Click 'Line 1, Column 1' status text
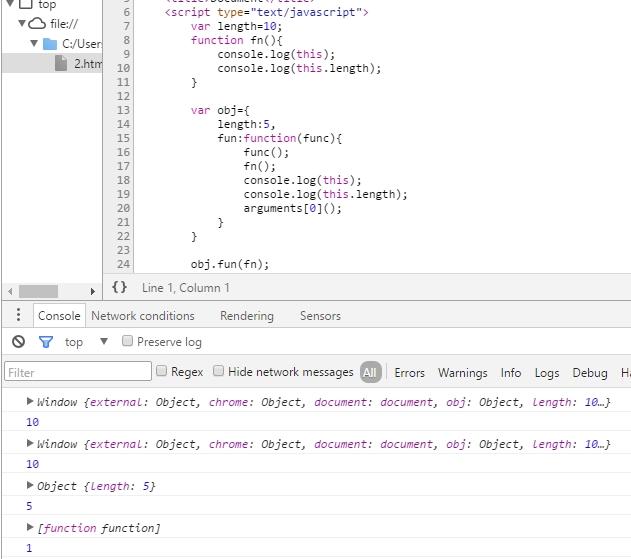The image size is (631, 559). (186, 288)
